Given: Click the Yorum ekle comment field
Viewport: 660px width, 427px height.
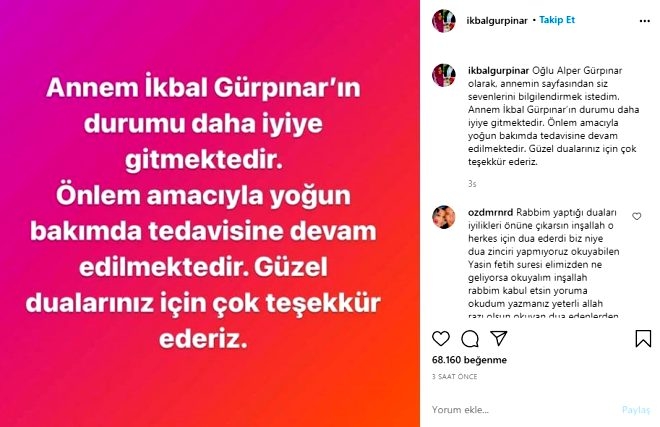Looking at the screenshot, I should tap(522, 409).
